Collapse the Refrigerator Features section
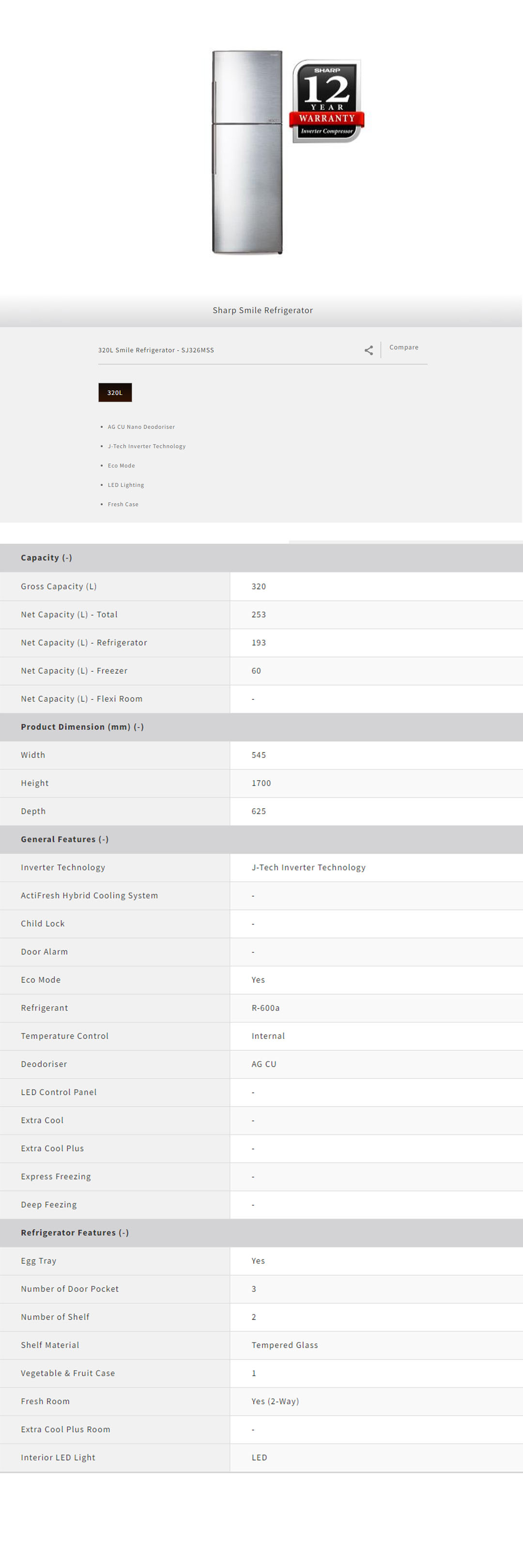 [x=75, y=1233]
